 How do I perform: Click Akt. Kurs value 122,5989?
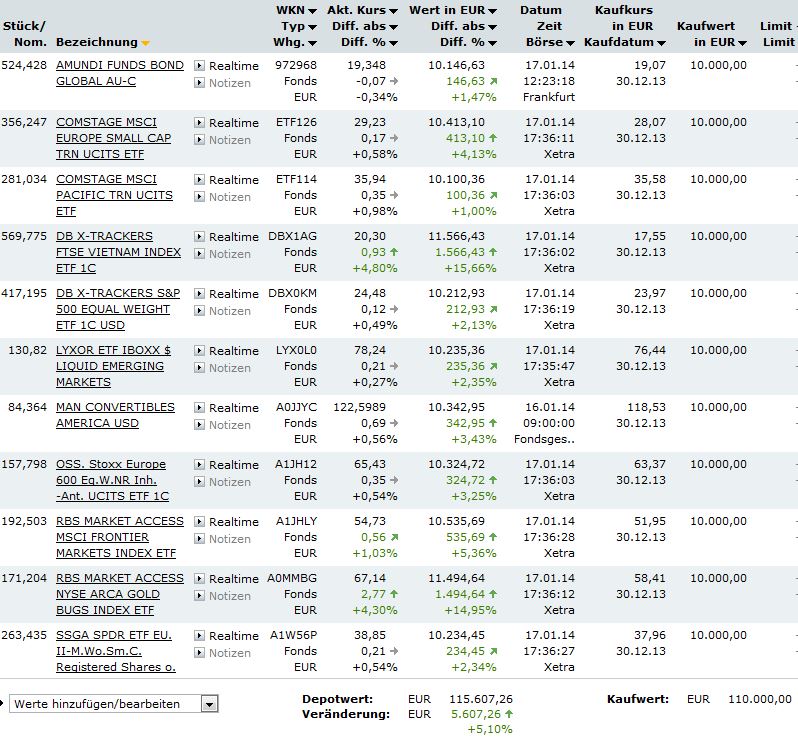point(359,407)
